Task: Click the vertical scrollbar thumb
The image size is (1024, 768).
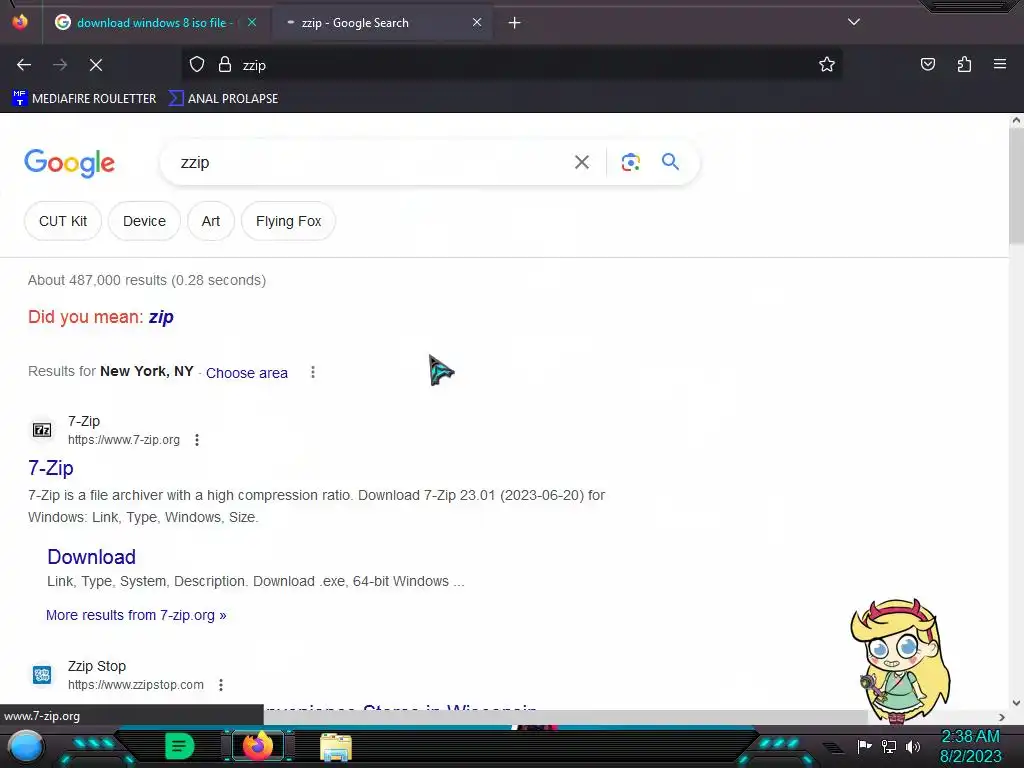Action: click(1016, 186)
